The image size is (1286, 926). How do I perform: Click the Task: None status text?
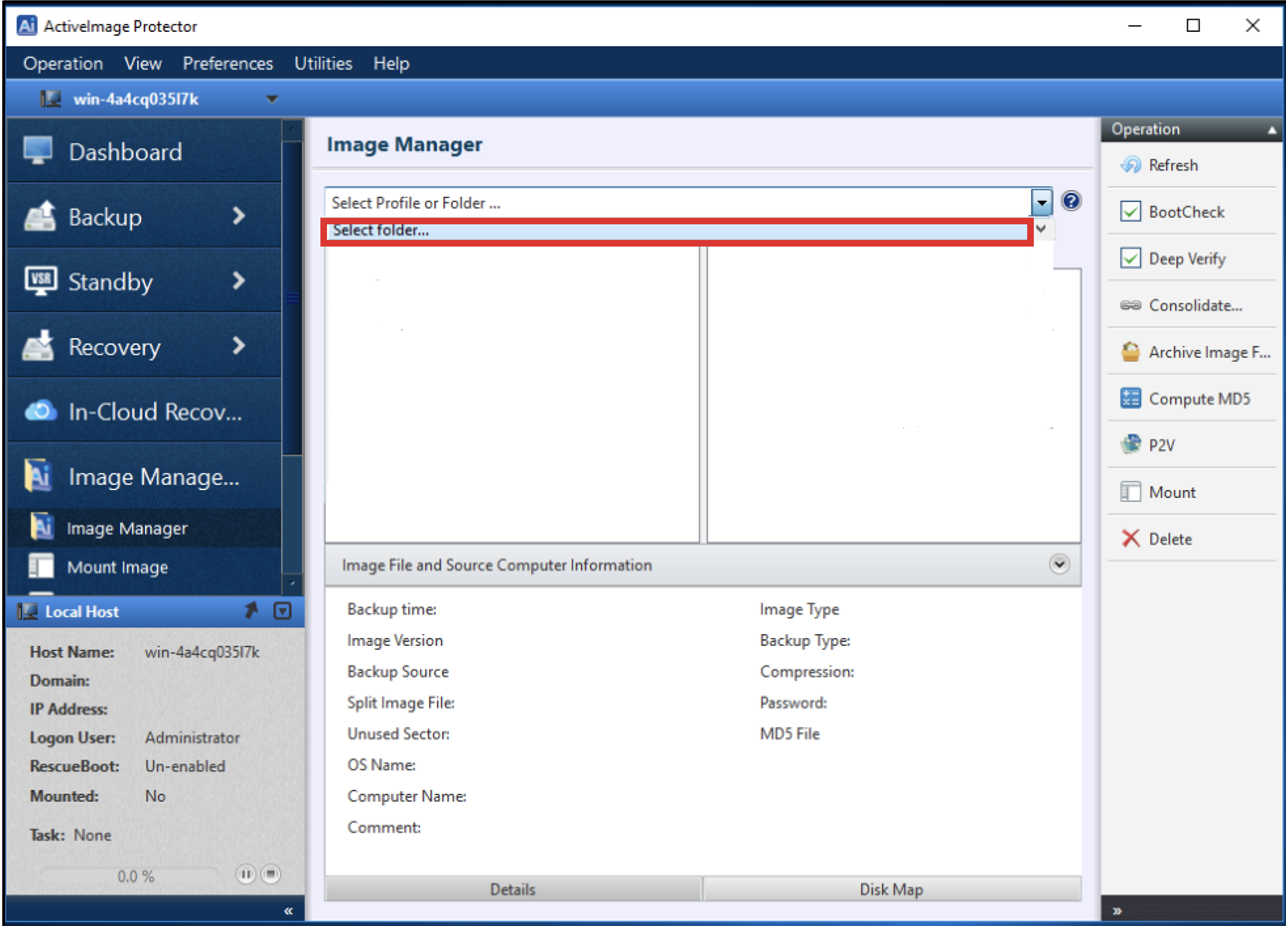71,835
